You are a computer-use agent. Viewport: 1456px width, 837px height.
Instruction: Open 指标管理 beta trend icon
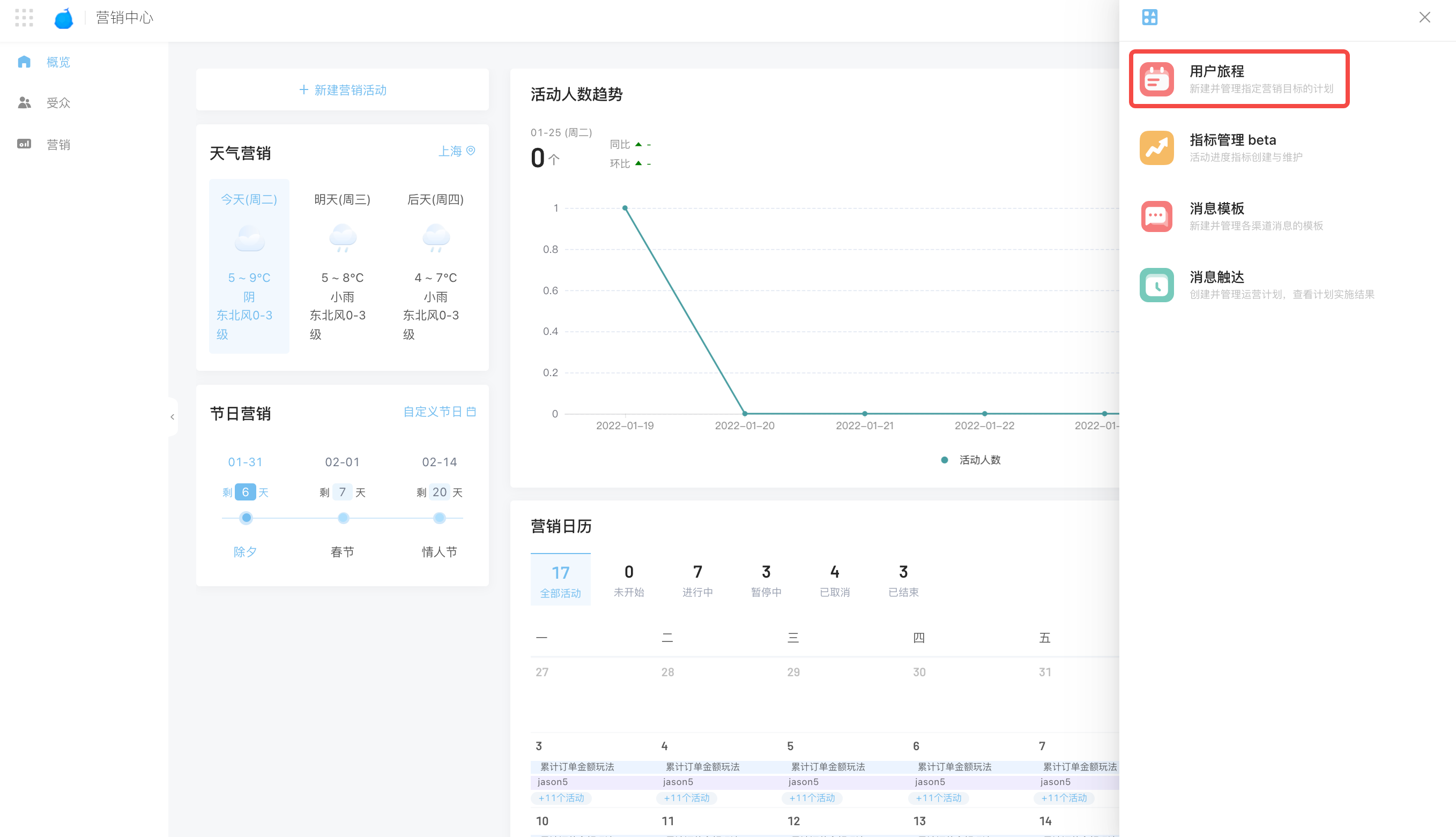click(1156, 148)
